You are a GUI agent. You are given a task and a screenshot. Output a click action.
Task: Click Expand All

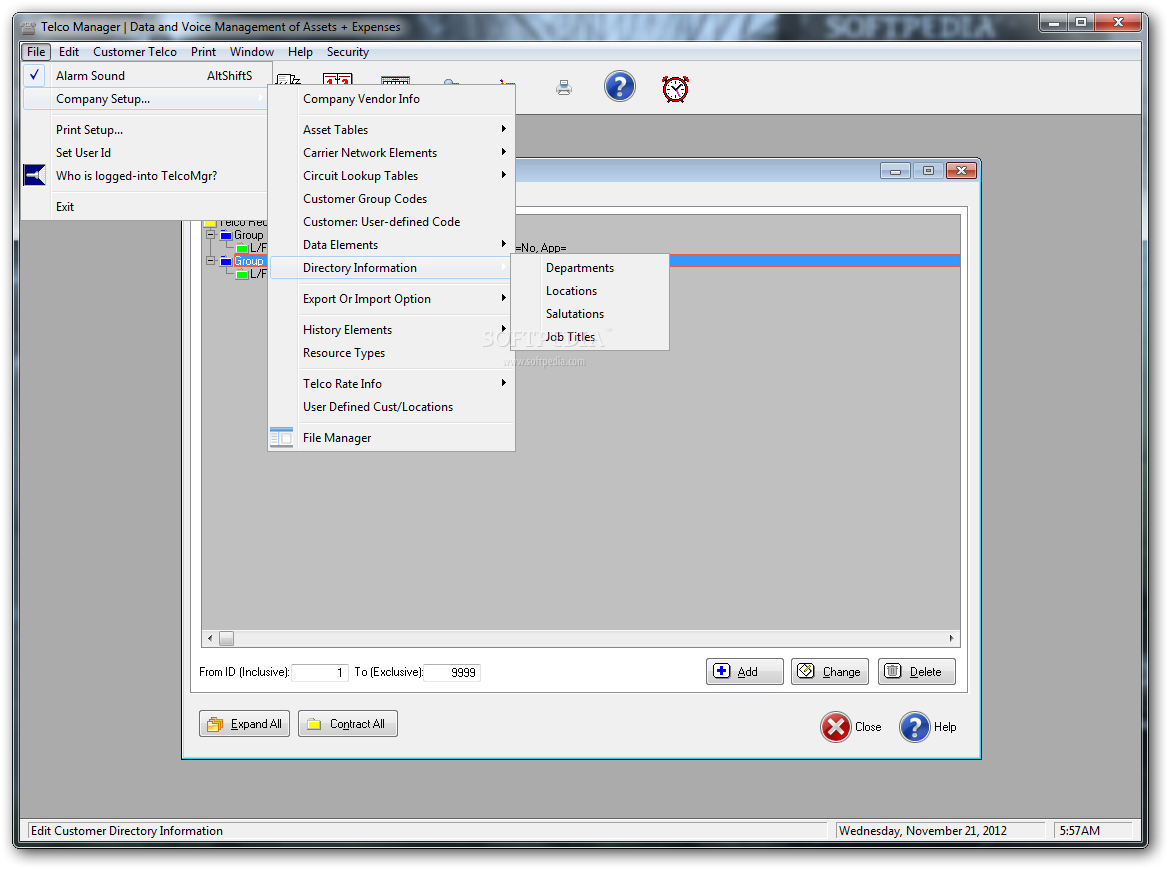(244, 724)
